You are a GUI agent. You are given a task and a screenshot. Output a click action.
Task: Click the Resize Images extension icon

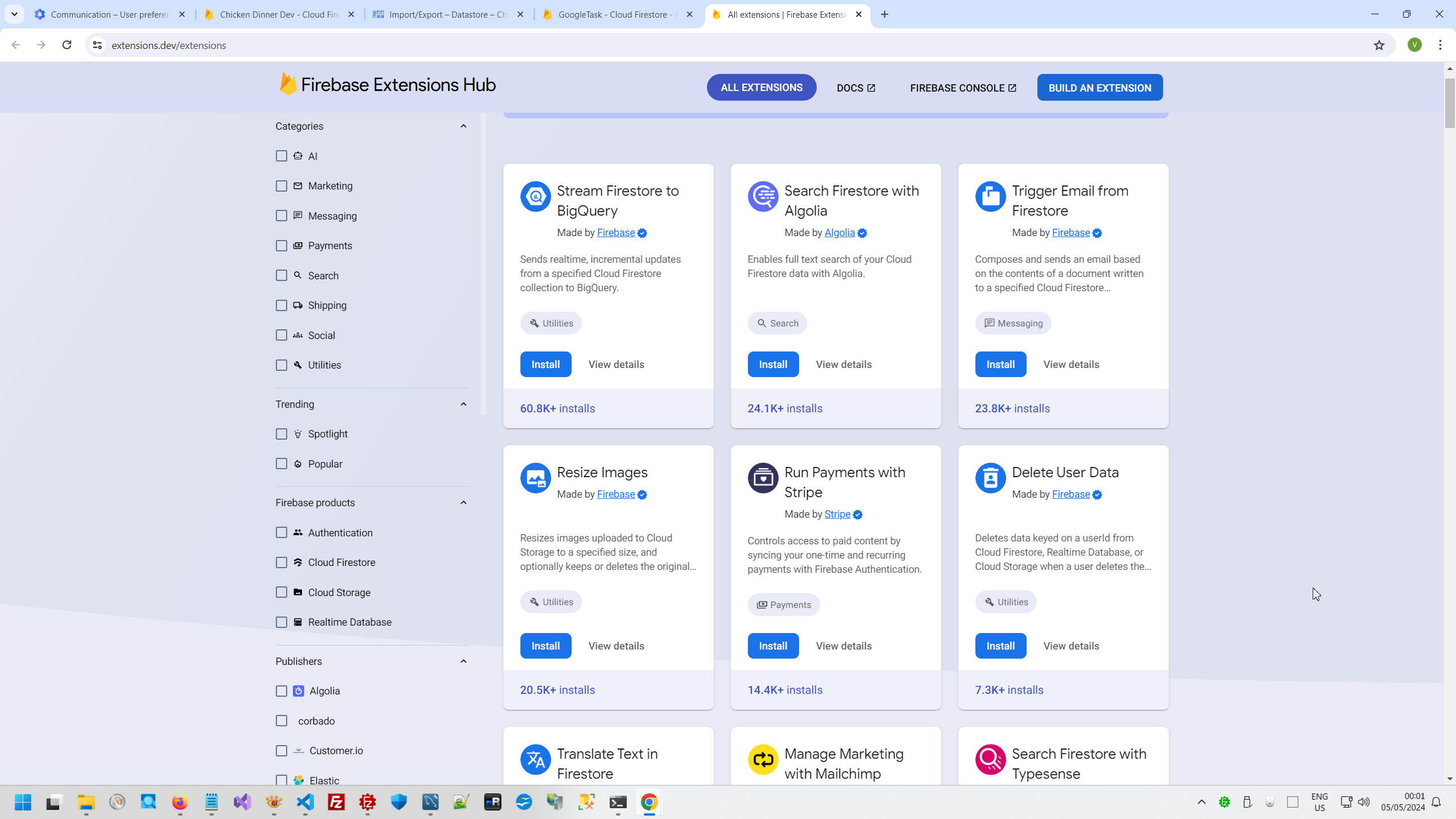pyautogui.click(x=535, y=478)
